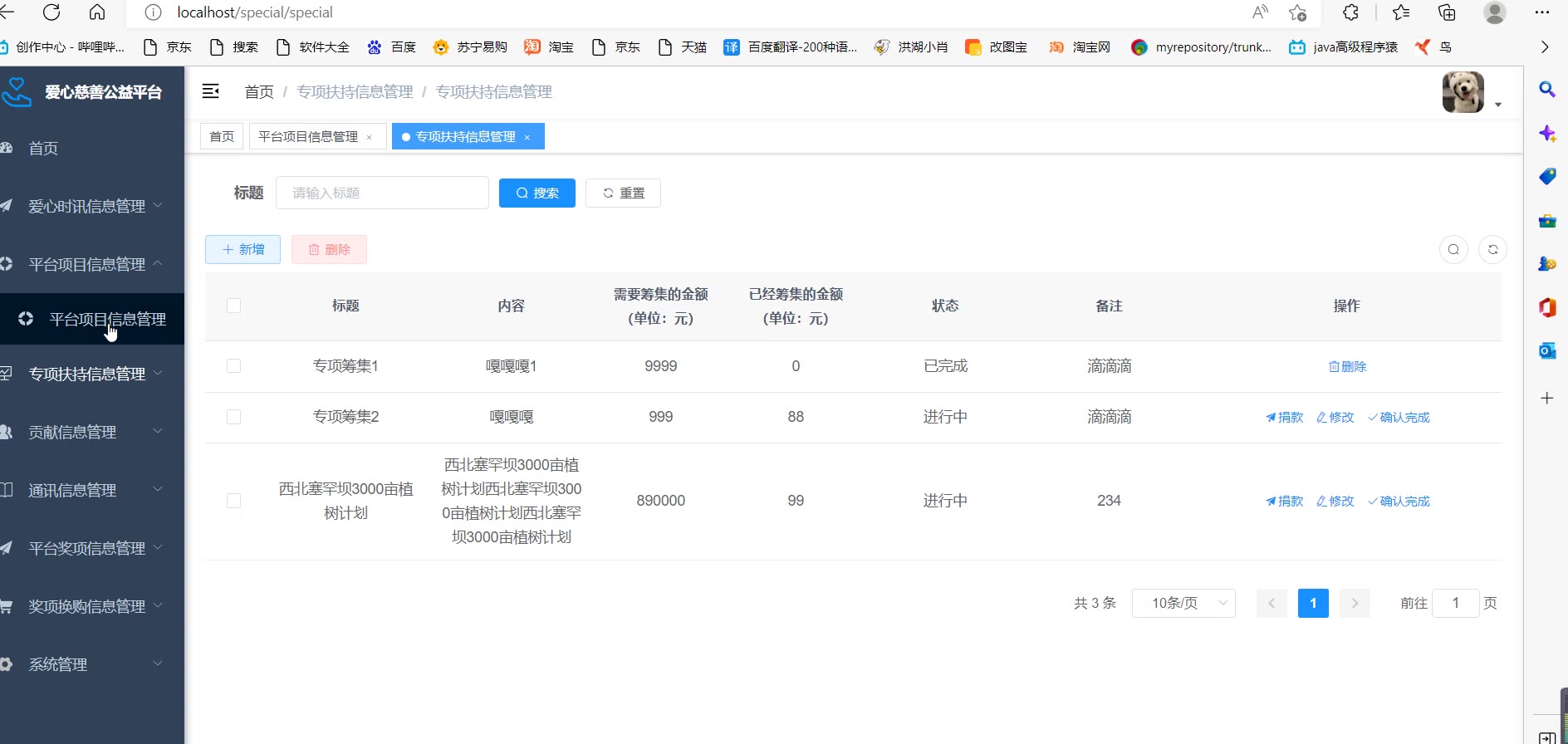Image resolution: width=1568 pixels, height=744 pixels.
Task: Open the browser home page icon
Action: (x=97, y=12)
